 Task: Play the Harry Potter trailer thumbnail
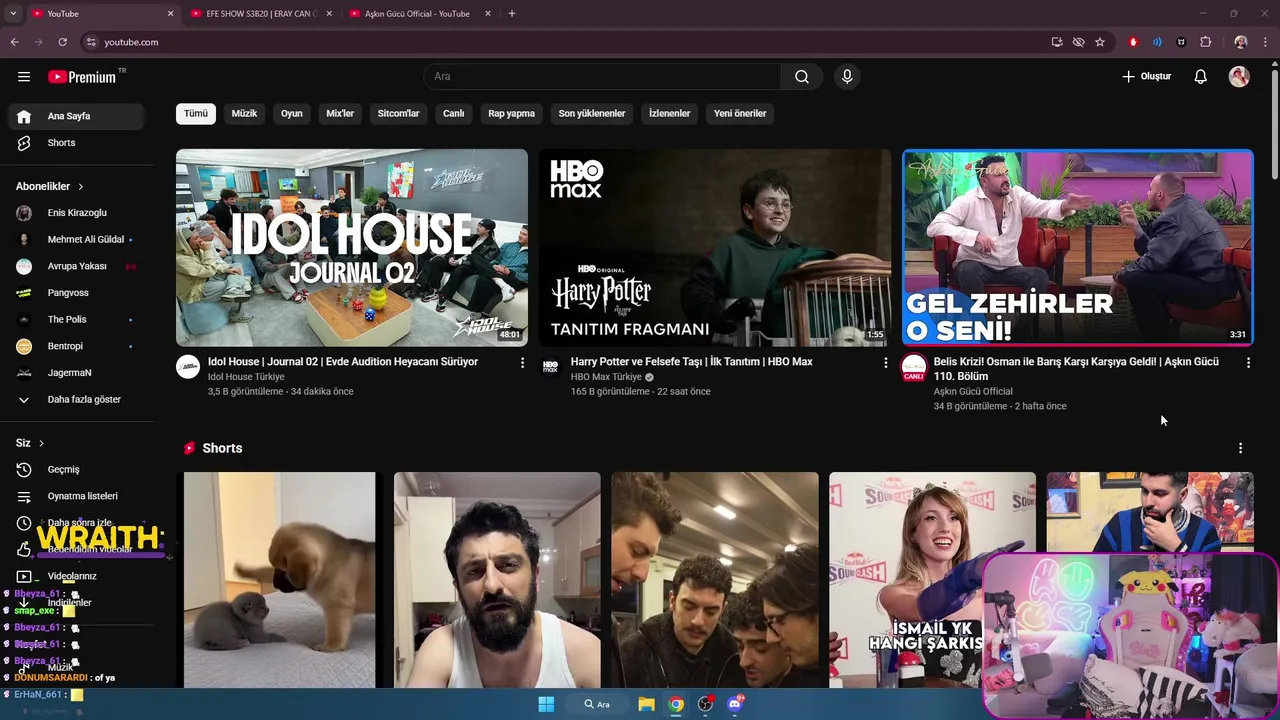pos(715,248)
